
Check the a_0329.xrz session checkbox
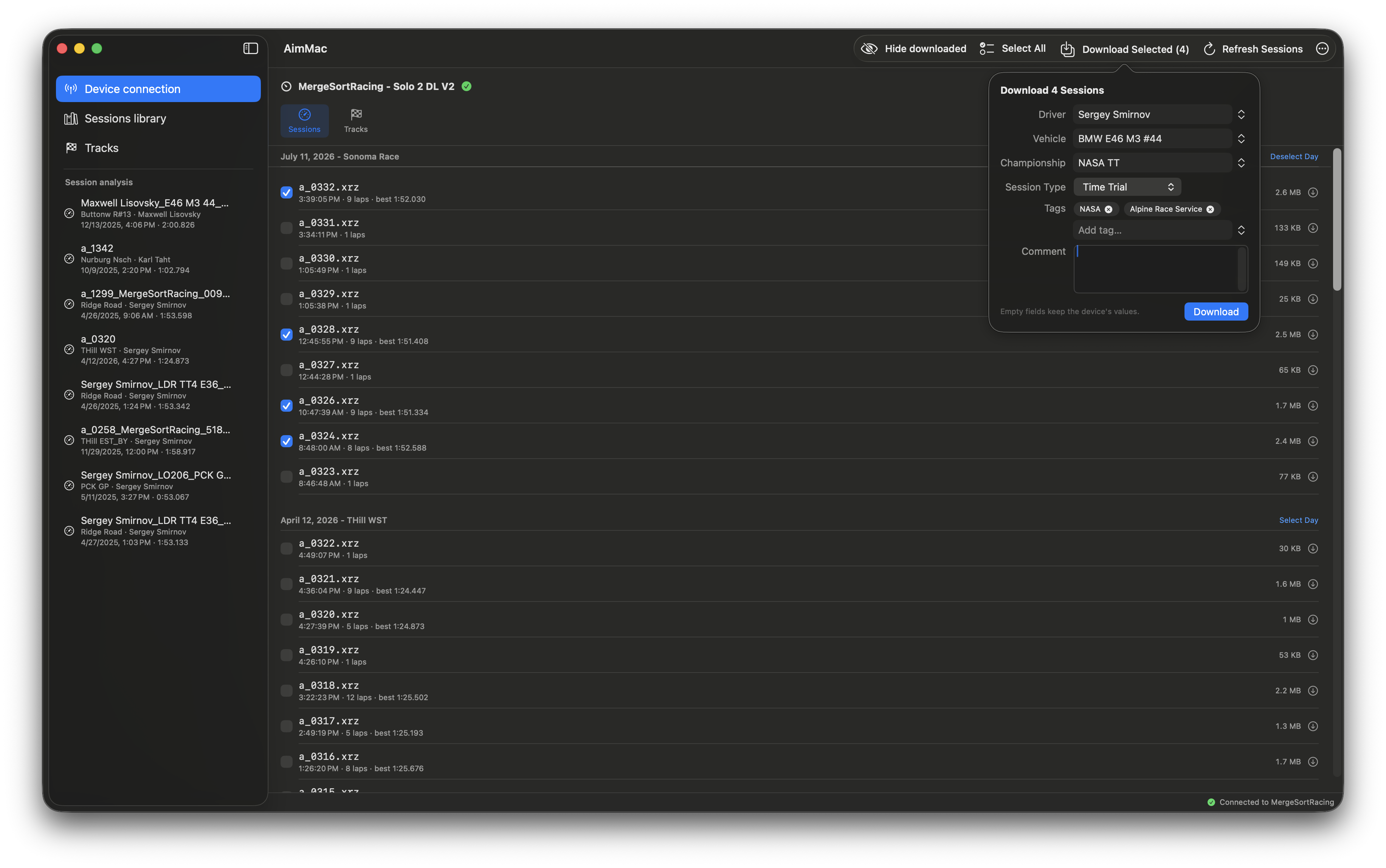click(287, 299)
